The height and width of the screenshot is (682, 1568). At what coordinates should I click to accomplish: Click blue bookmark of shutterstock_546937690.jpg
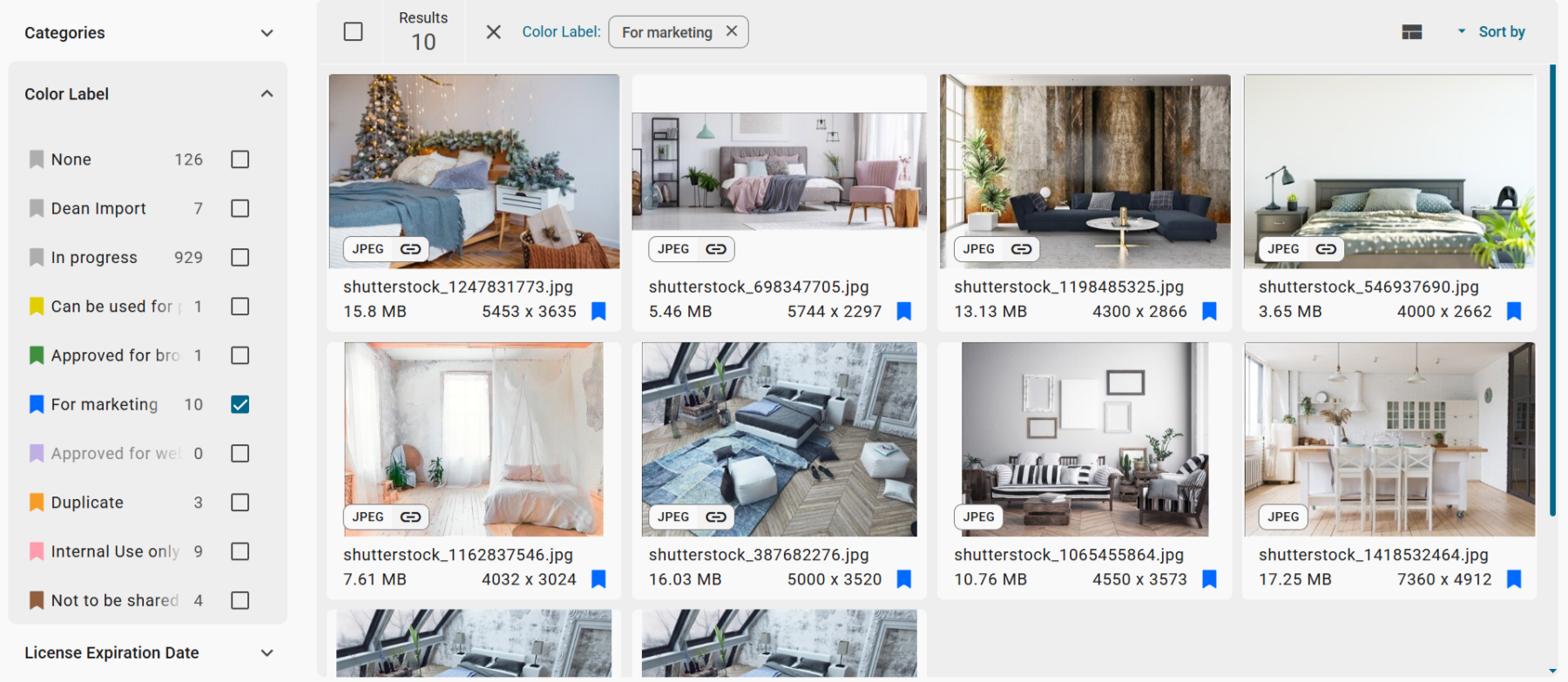(x=1514, y=312)
